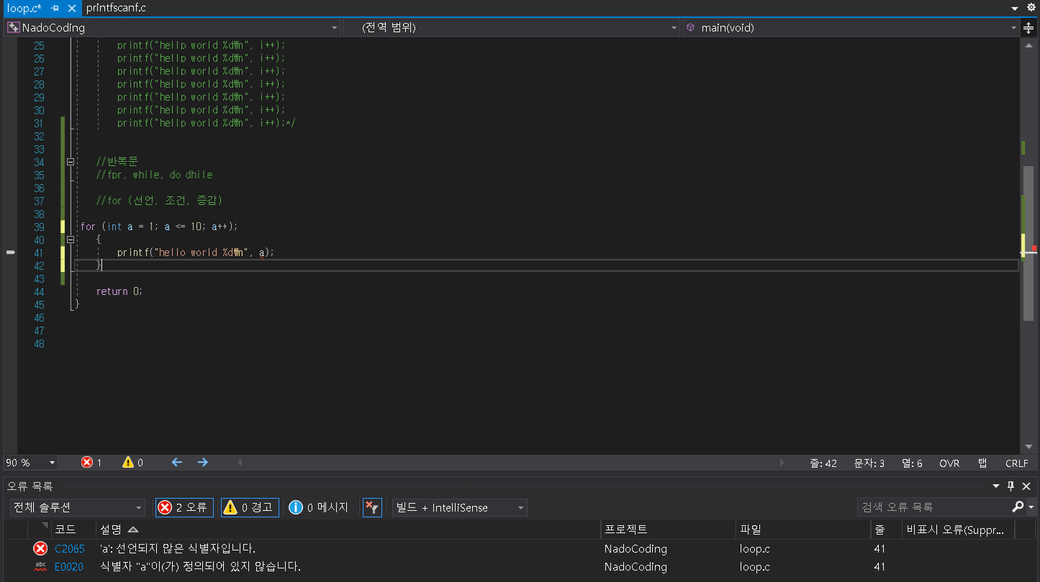Pin the loop.c tab

point(56,8)
